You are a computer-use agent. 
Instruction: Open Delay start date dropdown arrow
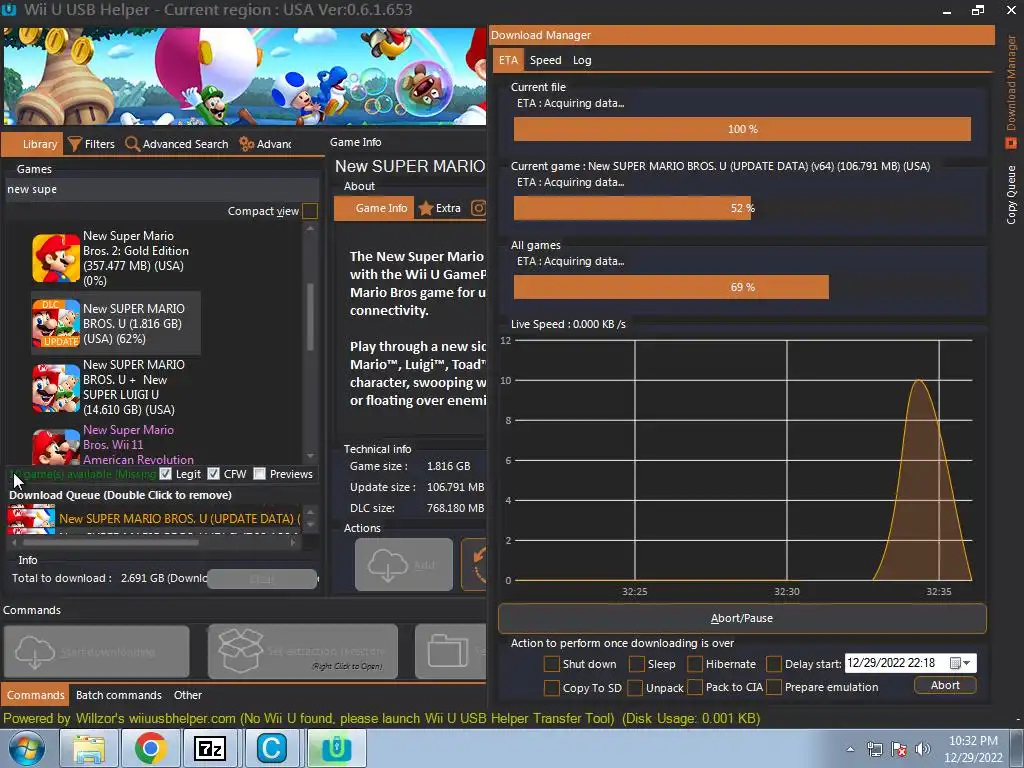pos(967,663)
